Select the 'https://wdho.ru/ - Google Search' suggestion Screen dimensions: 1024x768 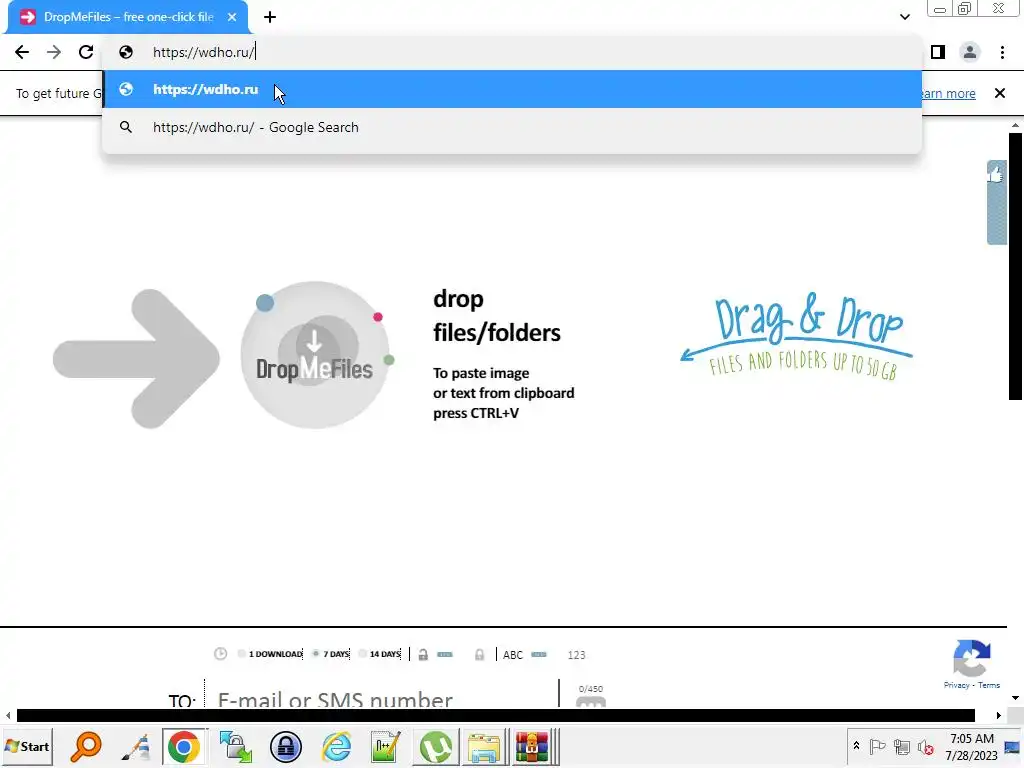tap(513, 127)
